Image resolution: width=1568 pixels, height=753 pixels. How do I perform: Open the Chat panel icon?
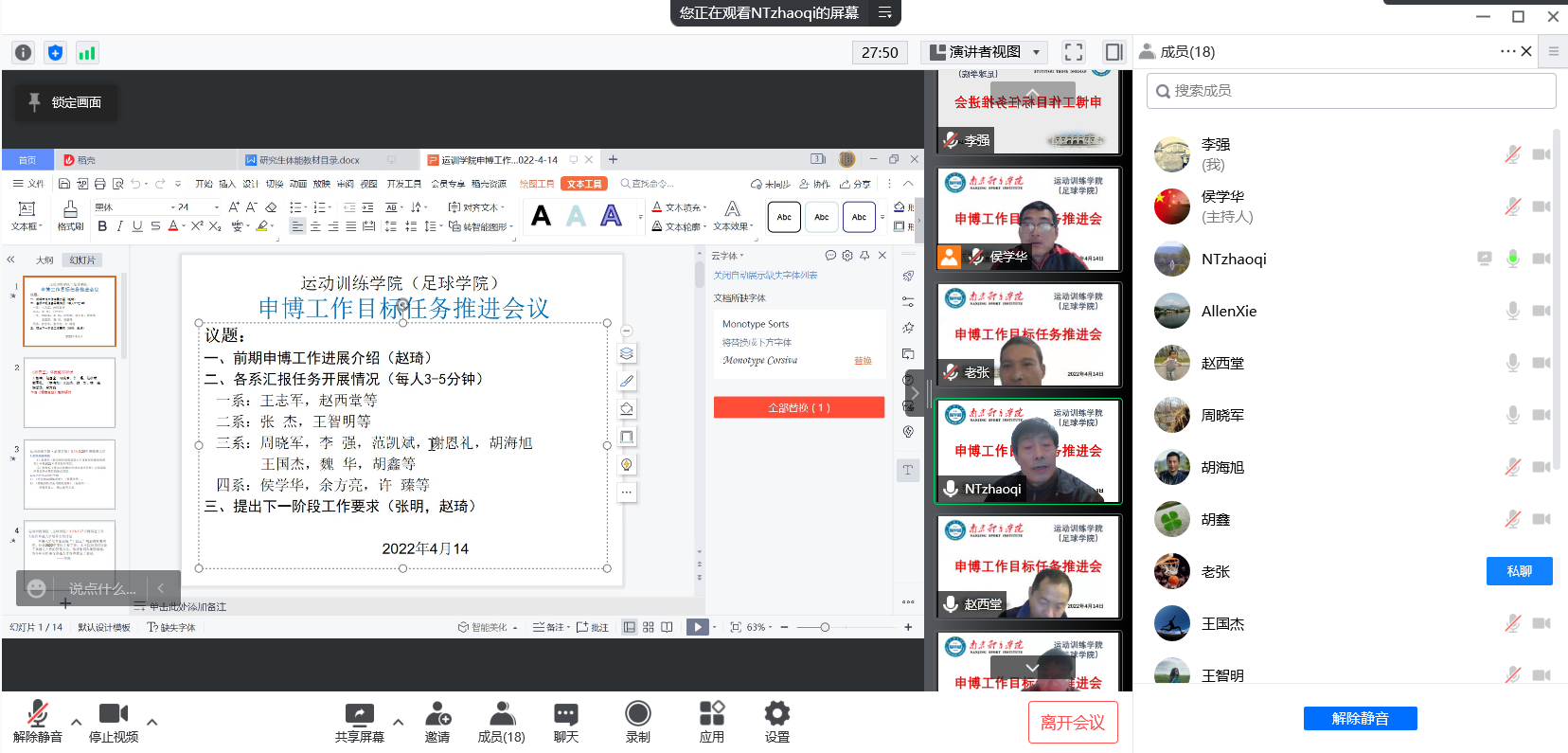click(x=565, y=715)
